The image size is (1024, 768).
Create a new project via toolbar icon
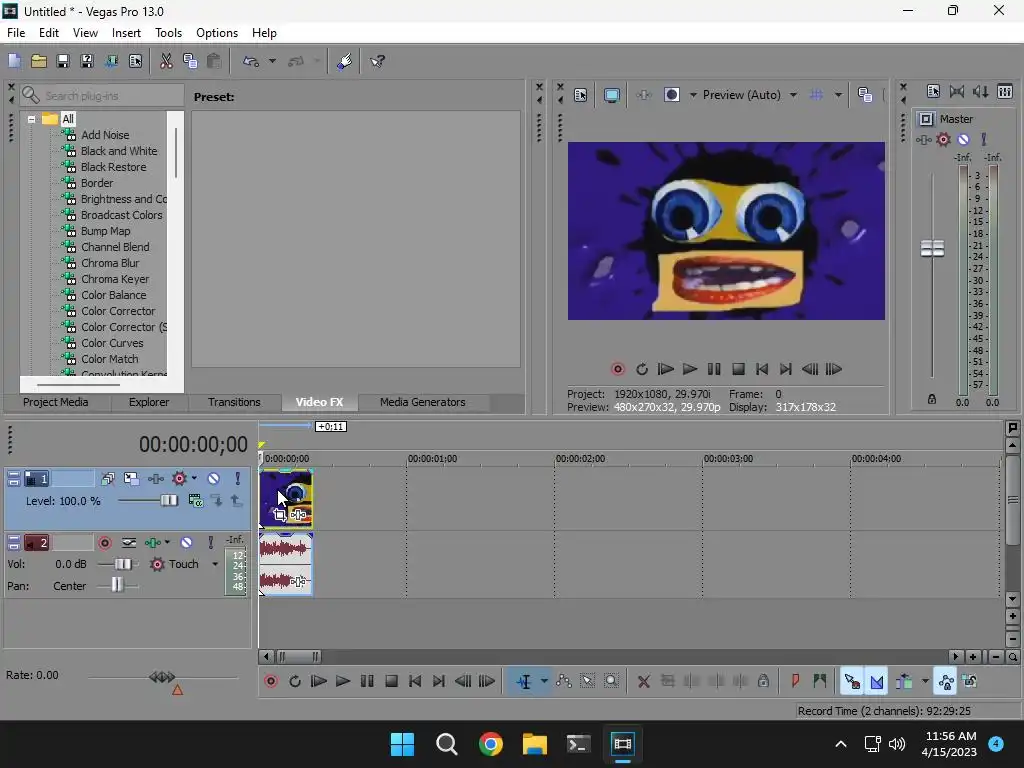pos(14,61)
